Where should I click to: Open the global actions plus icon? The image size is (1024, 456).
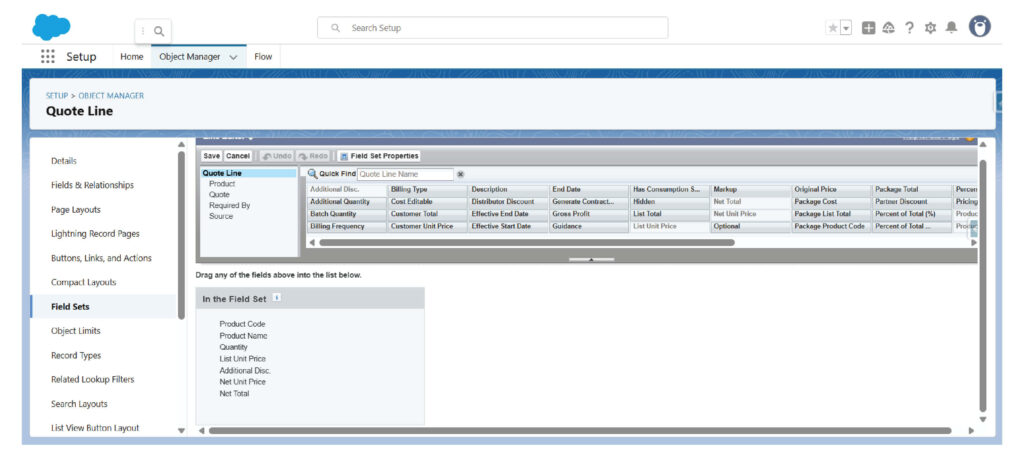(868, 28)
